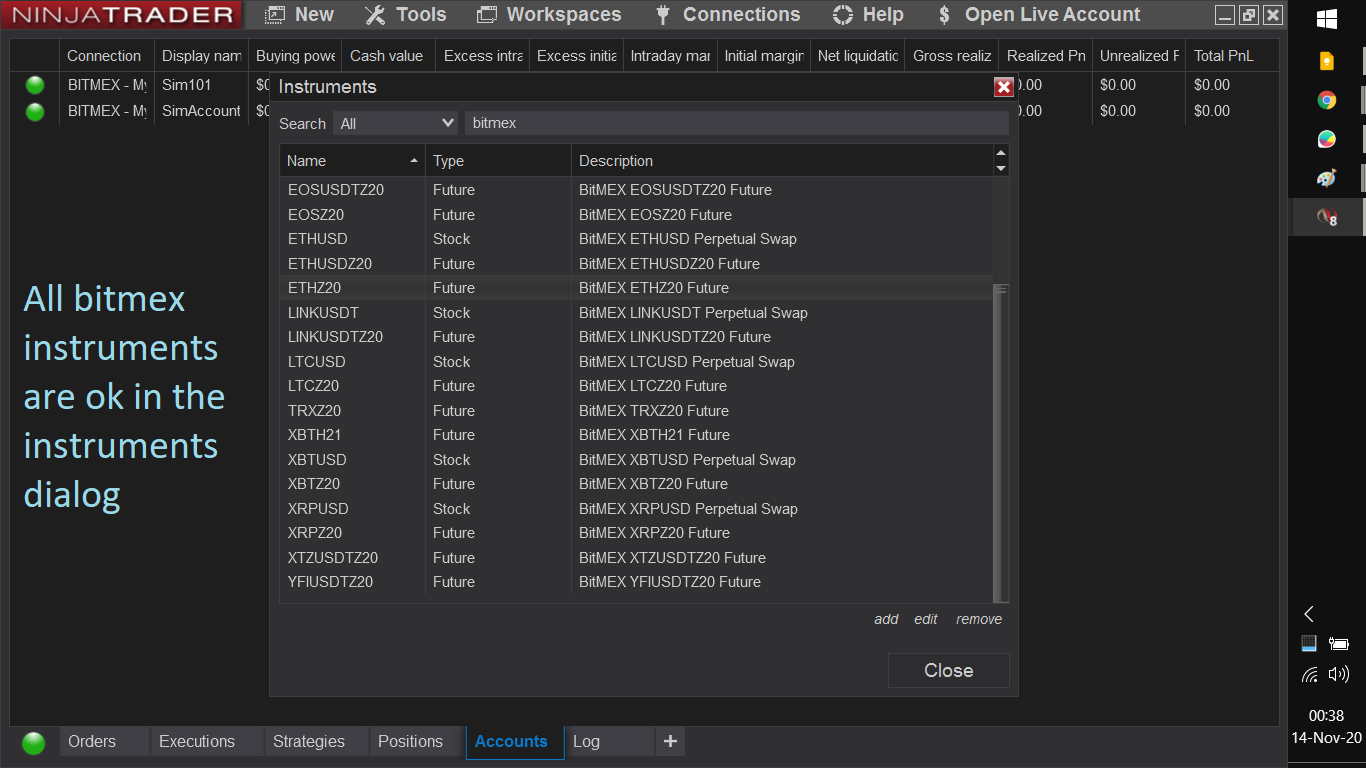Open the Search type dropdown showing All
Viewport: 1366px width, 768px height.
pos(396,123)
